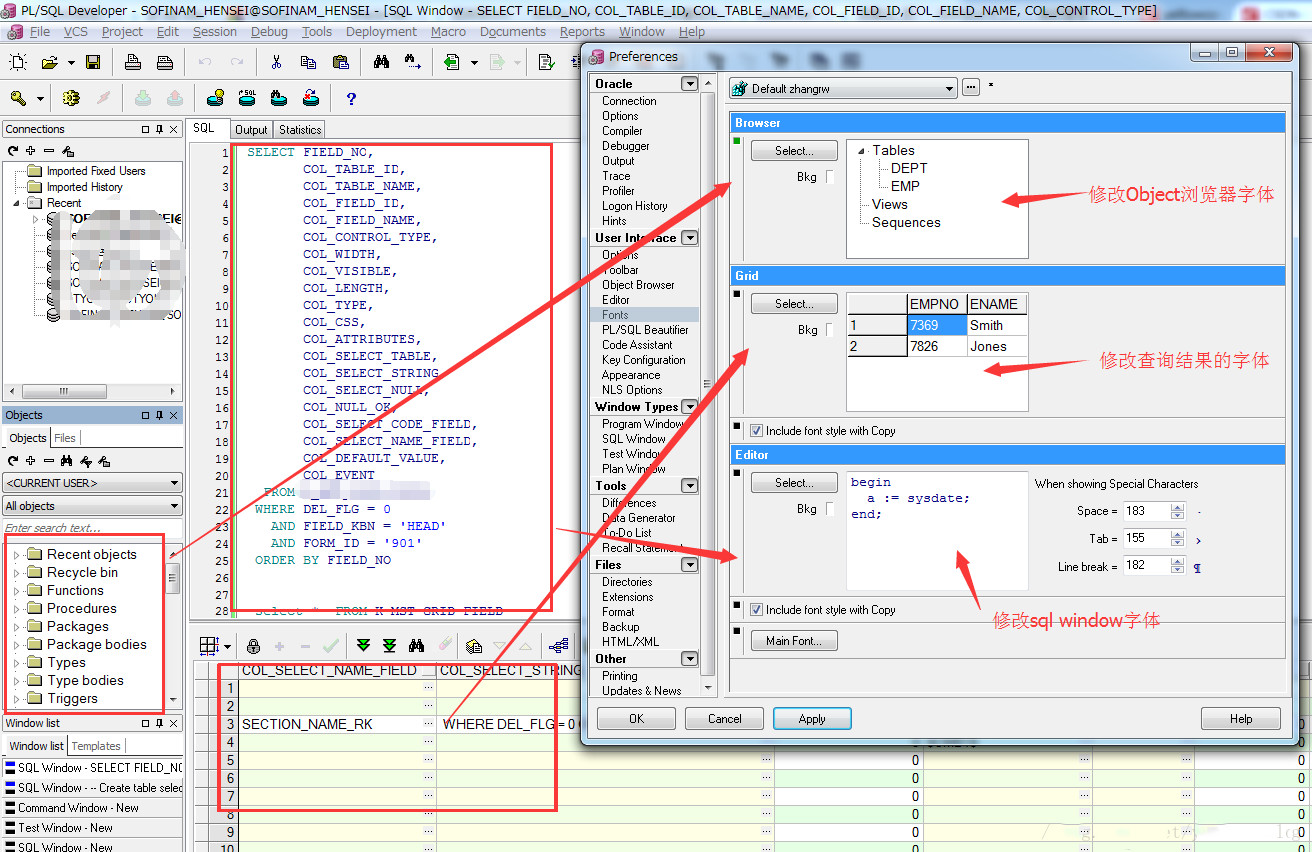Open the <CURRENT USER> dropdown
The width and height of the screenshot is (1312, 852).
[x=92, y=483]
